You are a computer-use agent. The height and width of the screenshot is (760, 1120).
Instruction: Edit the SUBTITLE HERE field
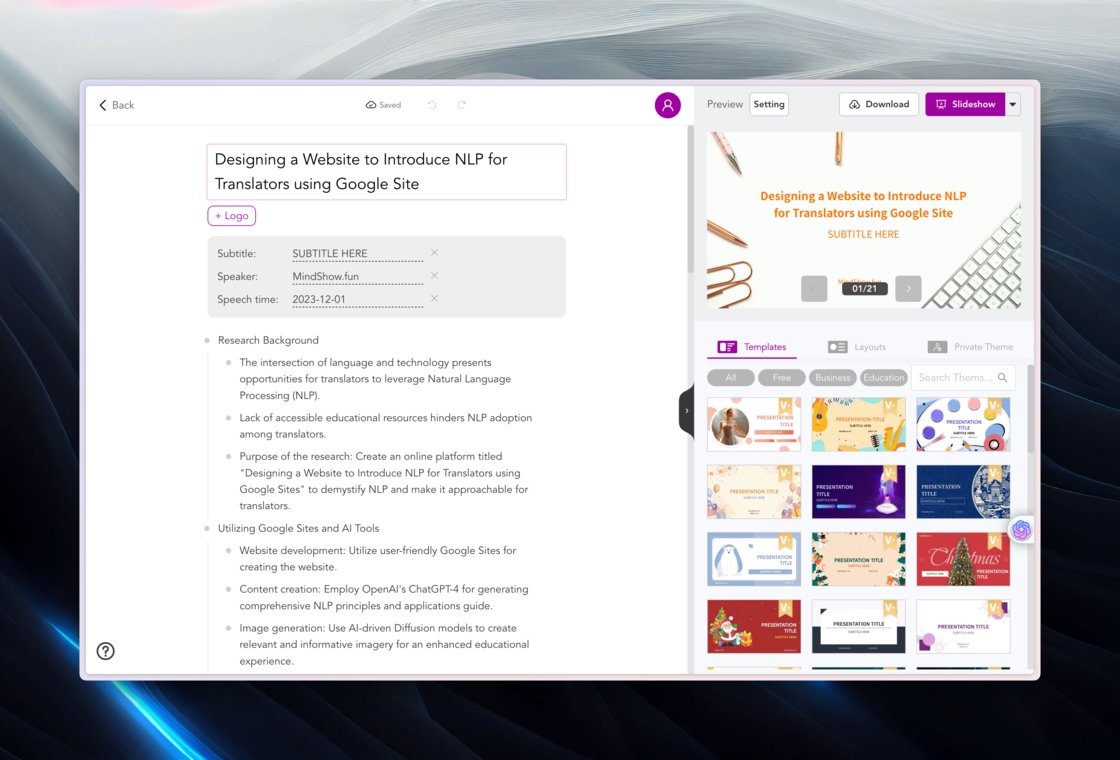click(357, 254)
